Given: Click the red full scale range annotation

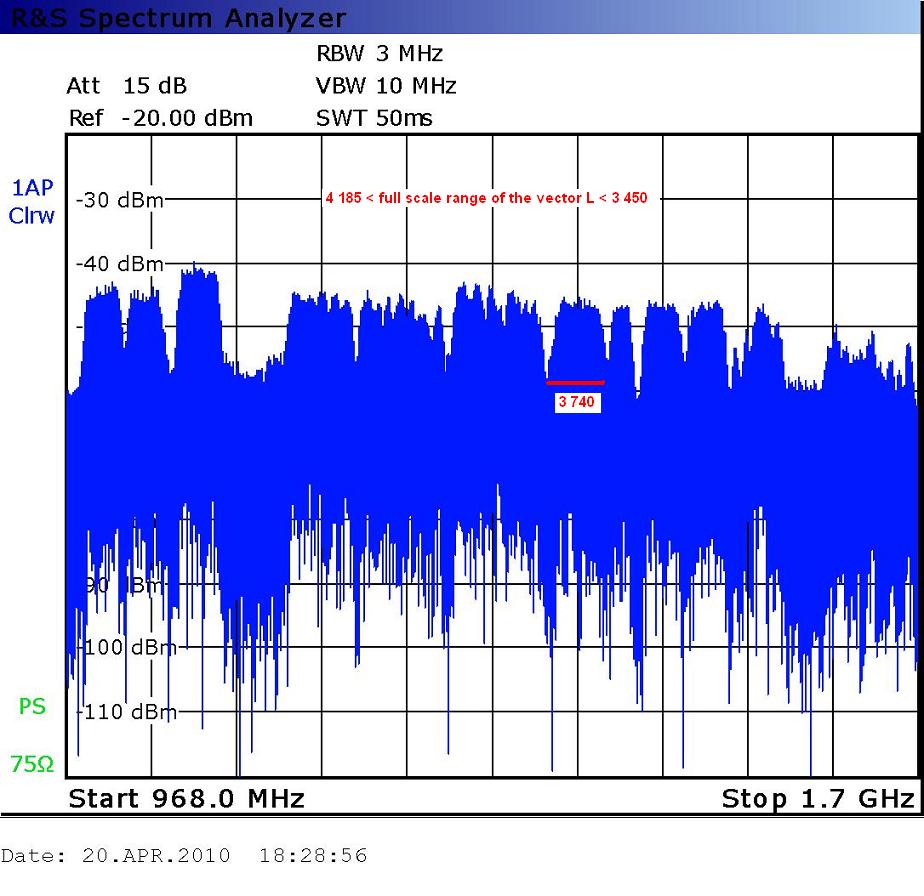Looking at the screenshot, I should [x=486, y=198].
